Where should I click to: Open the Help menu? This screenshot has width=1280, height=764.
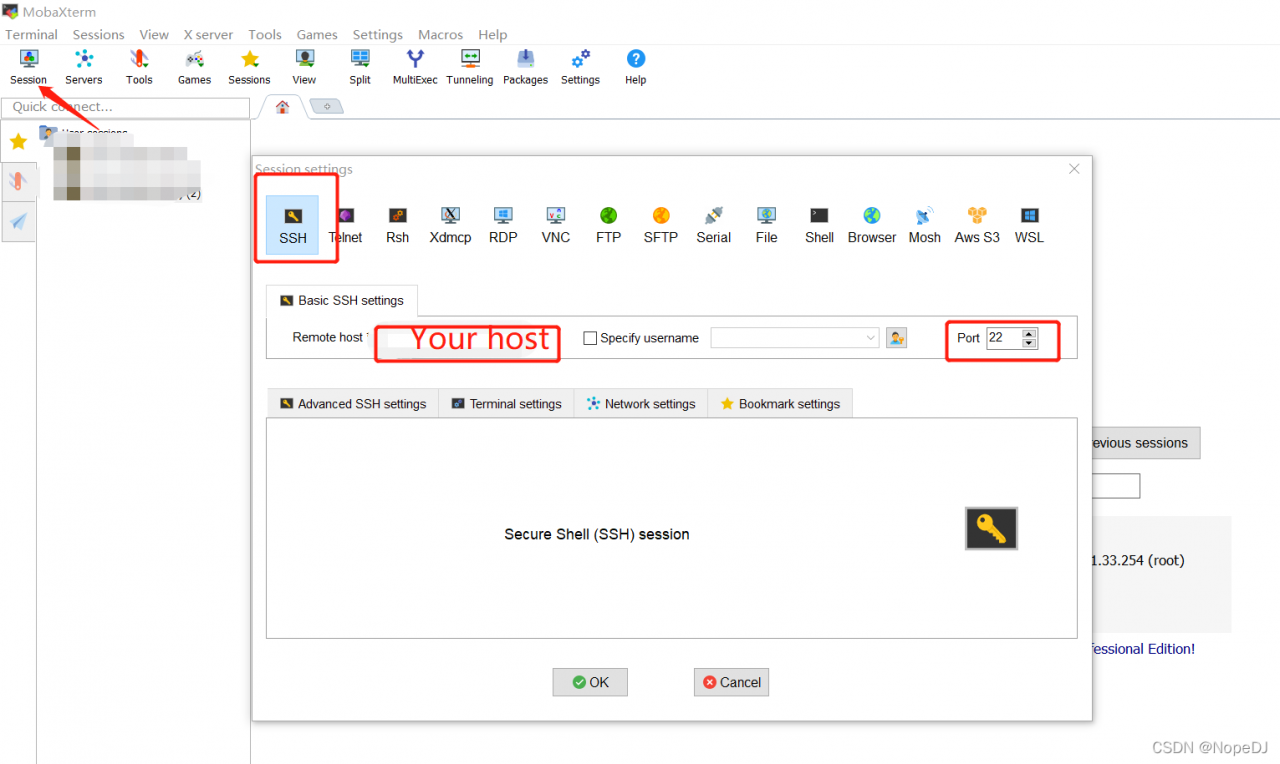pos(493,34)
